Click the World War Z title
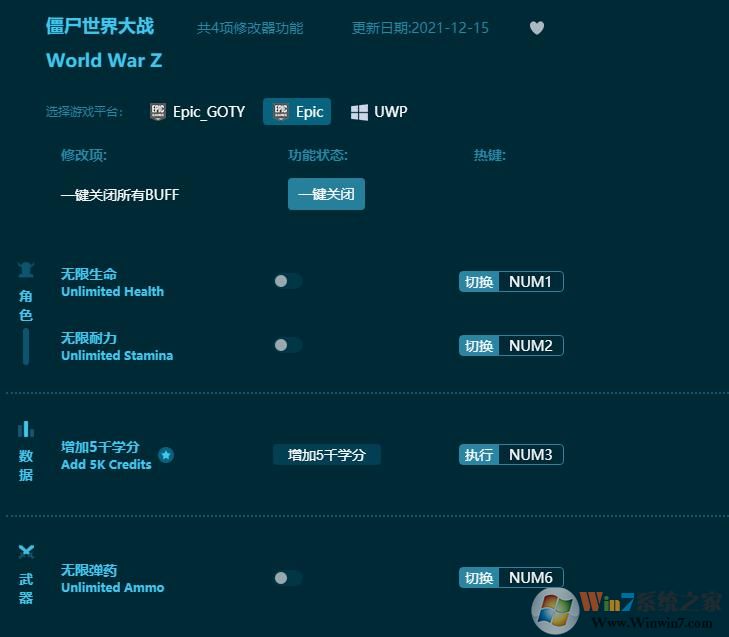This screenshot has width=729, height=637. 104,60
